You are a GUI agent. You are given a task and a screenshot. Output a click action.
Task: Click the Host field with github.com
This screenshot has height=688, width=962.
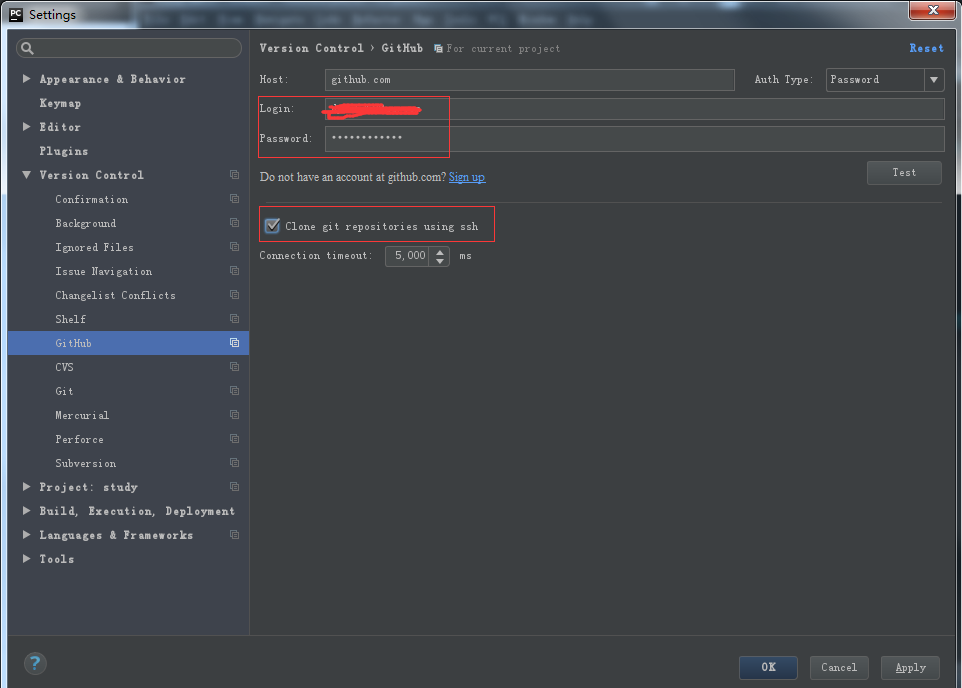click(x=529, y=80)
